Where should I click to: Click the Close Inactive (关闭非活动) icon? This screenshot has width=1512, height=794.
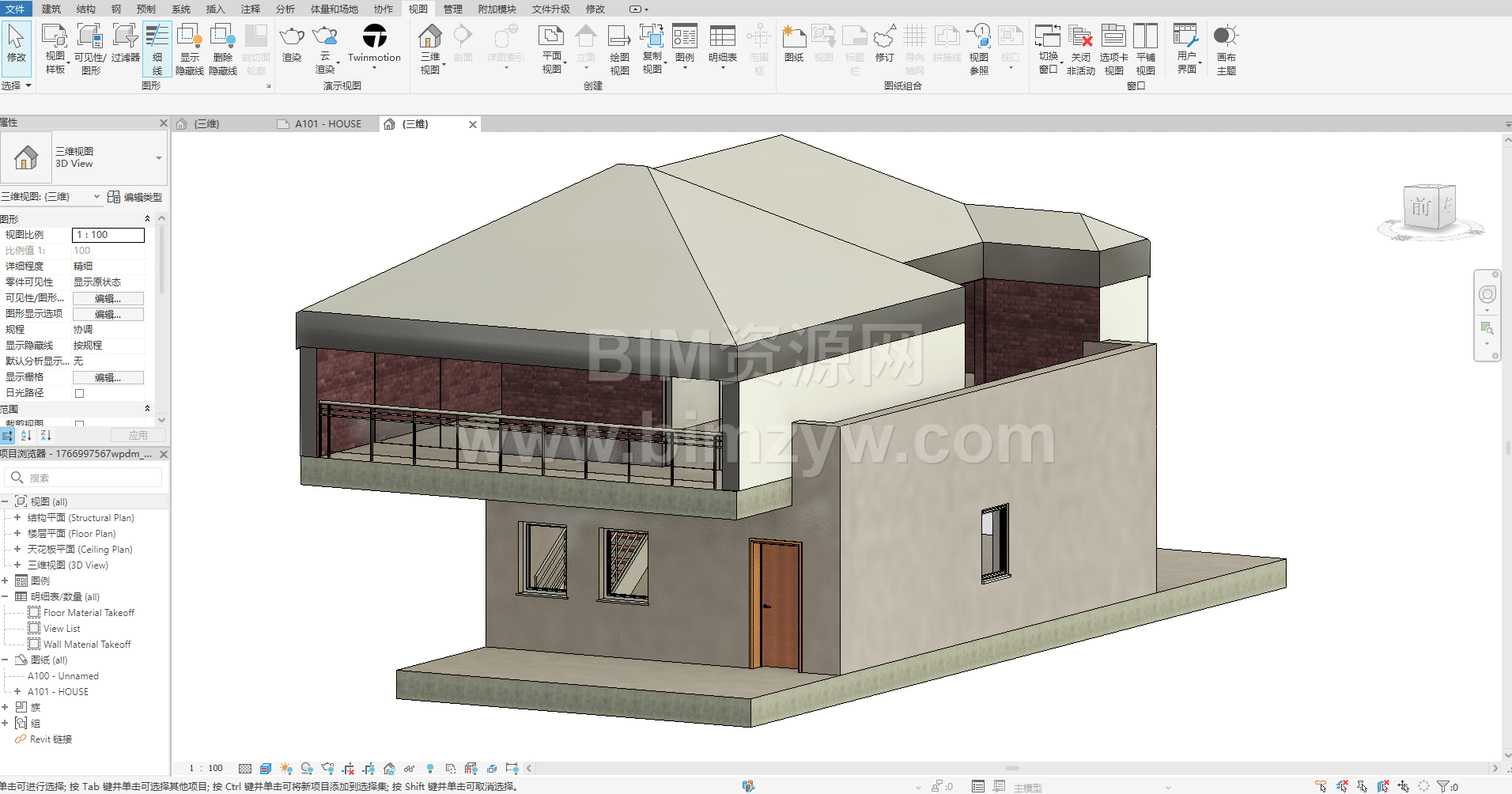(x=1080, y=47)
